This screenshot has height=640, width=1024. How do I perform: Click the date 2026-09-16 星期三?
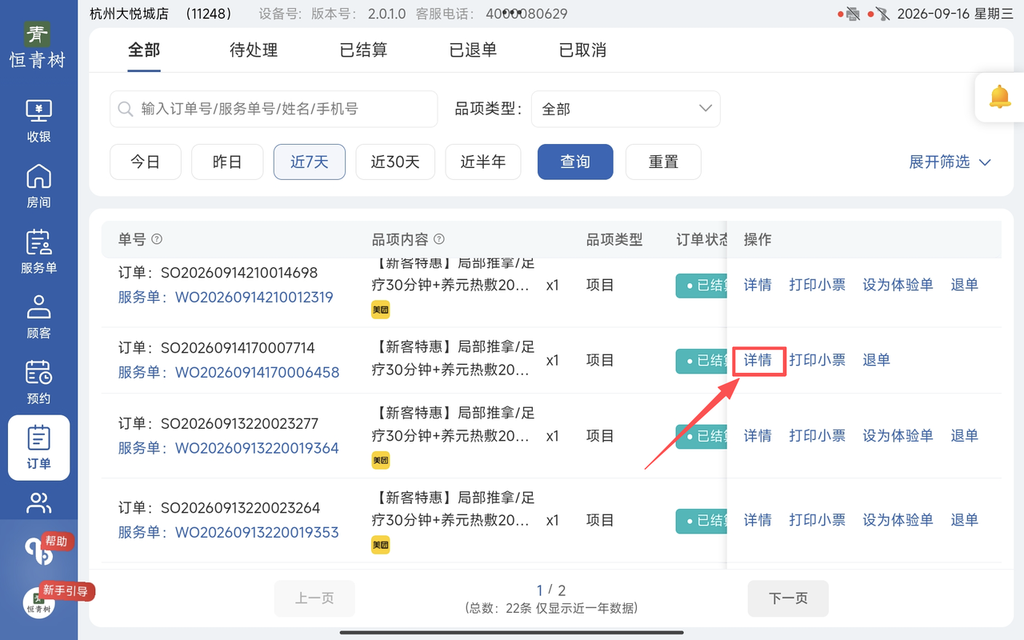click(x=955, y=14)
